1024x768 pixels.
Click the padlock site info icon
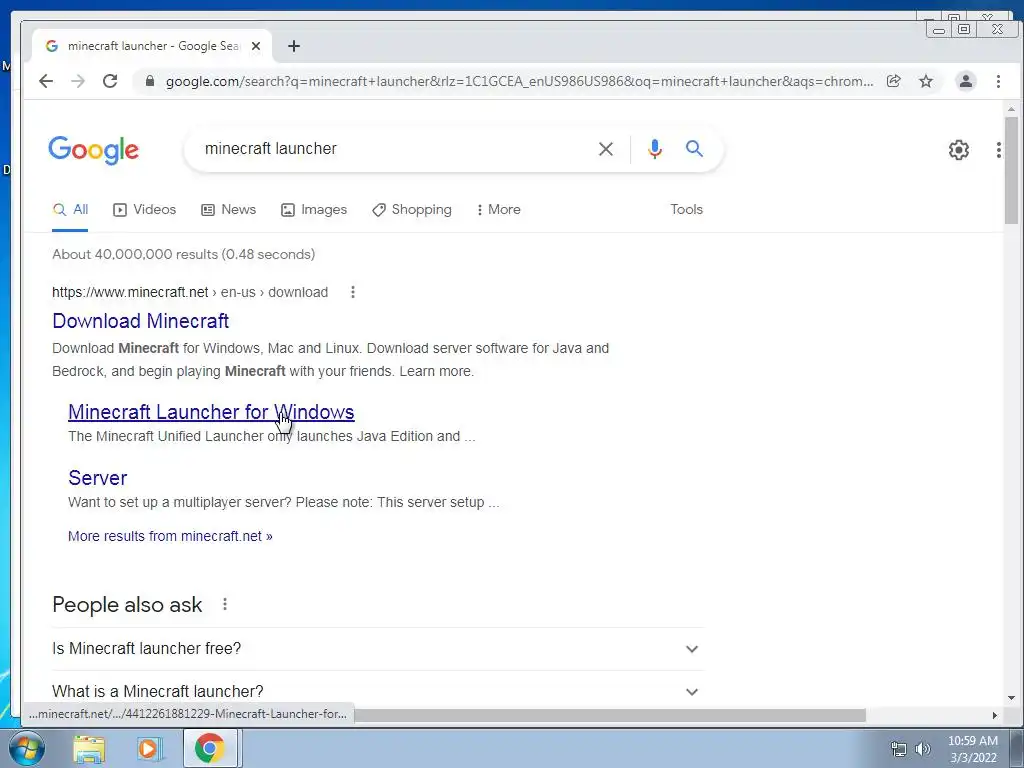click(150, 81)
